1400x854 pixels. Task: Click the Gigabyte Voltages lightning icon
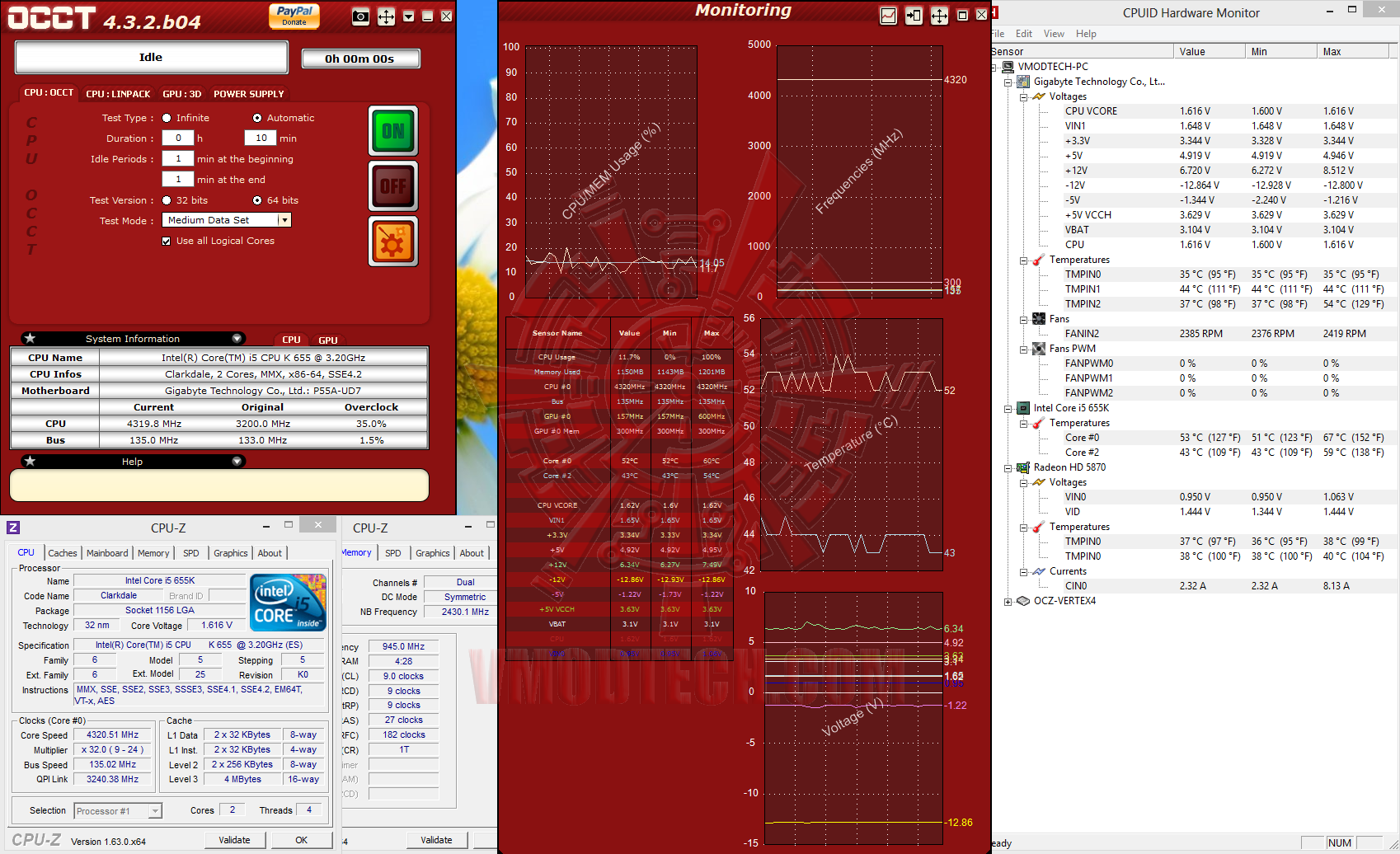[x=1039, y=96]
